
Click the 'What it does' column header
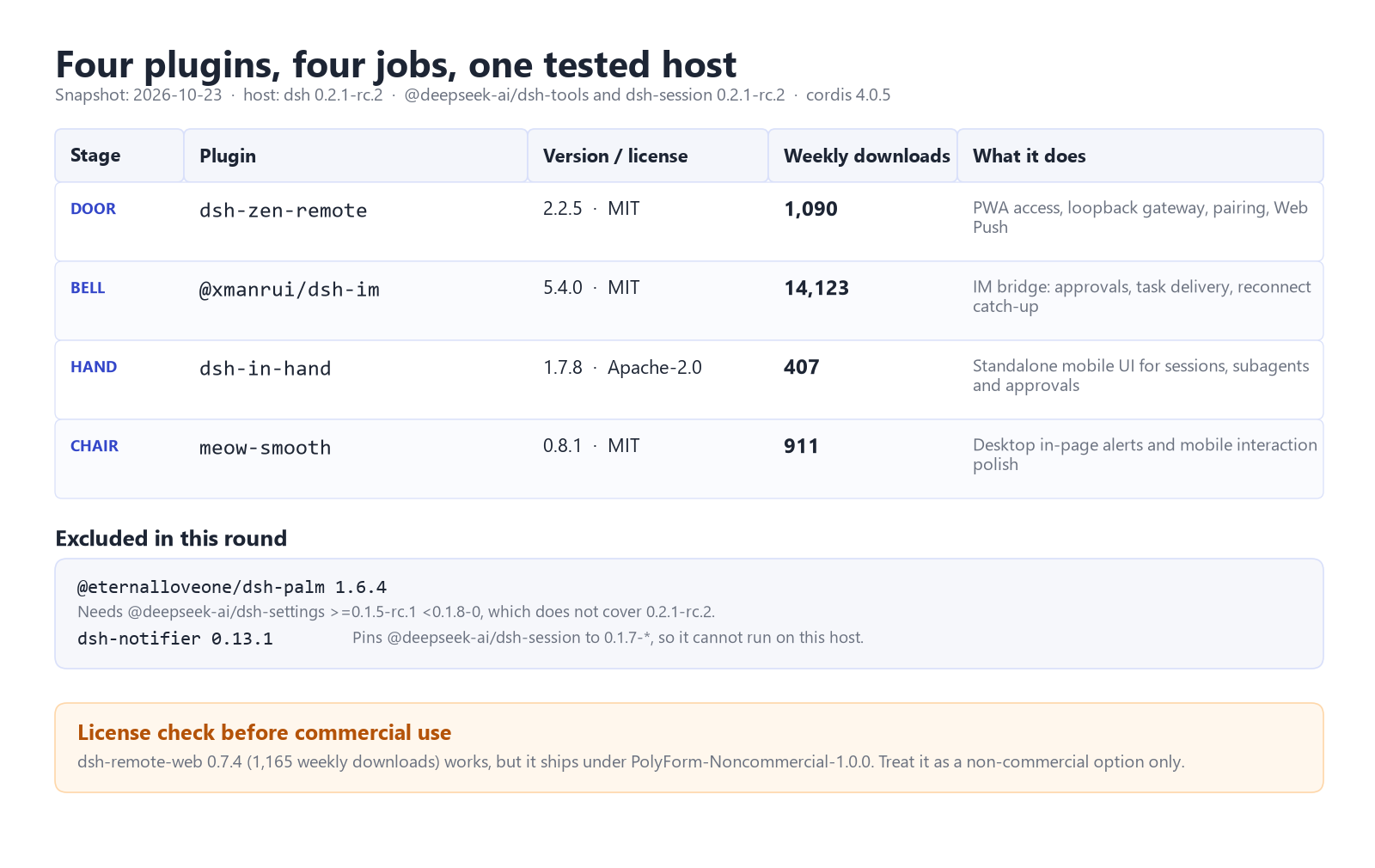[1140, 156]
